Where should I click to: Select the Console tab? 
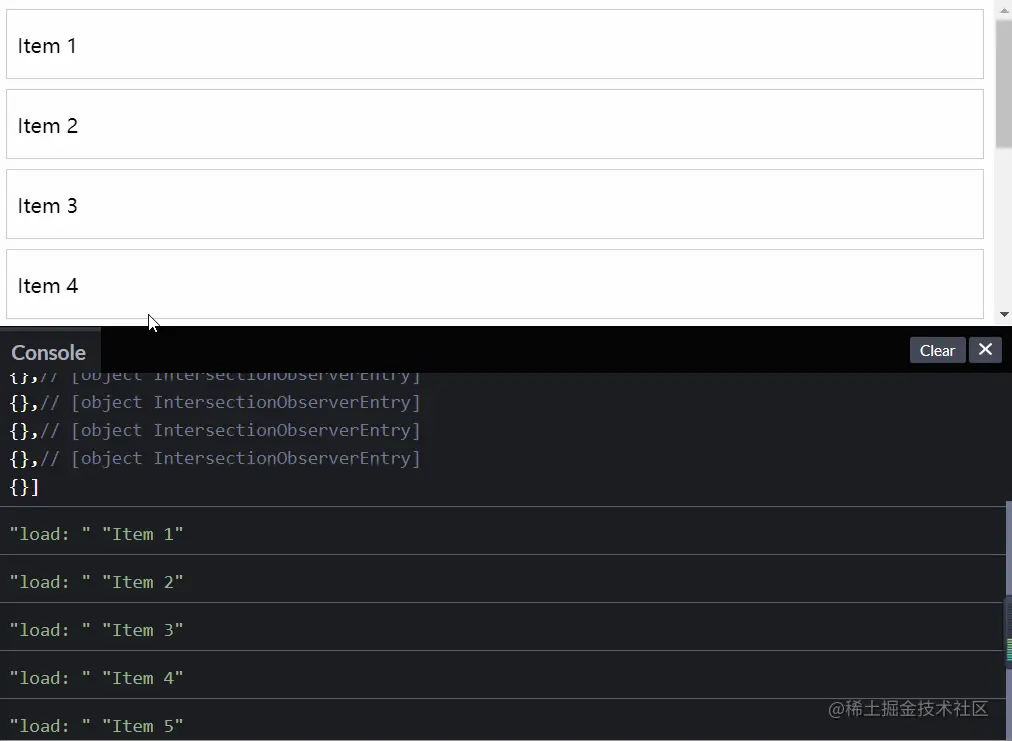coord(48,352)
